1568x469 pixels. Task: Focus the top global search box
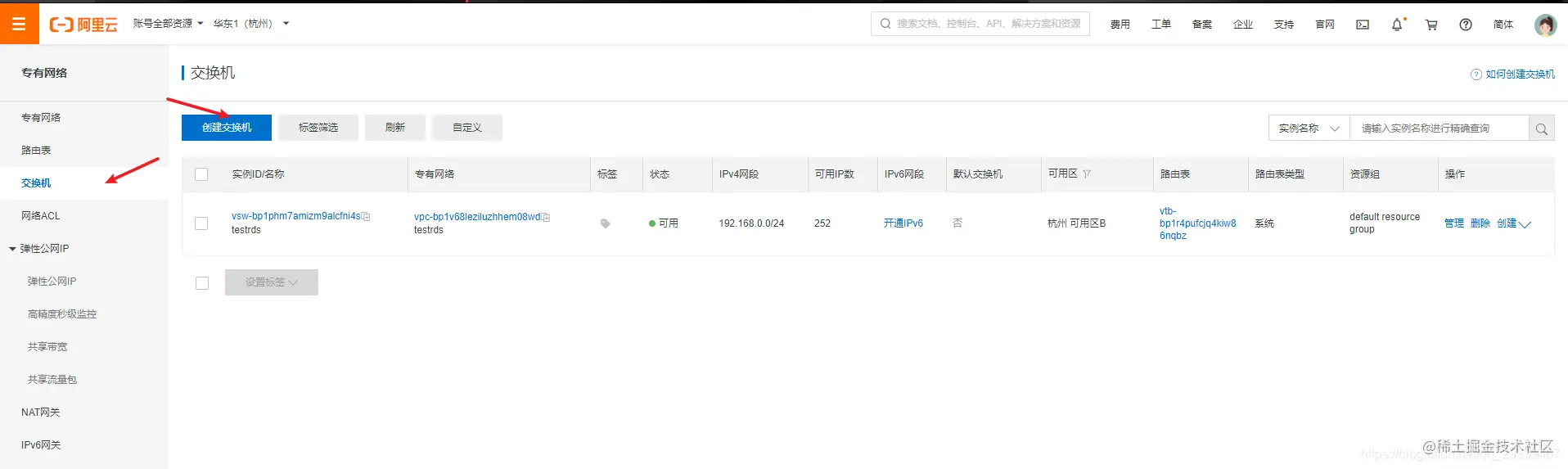pos(980,24)
